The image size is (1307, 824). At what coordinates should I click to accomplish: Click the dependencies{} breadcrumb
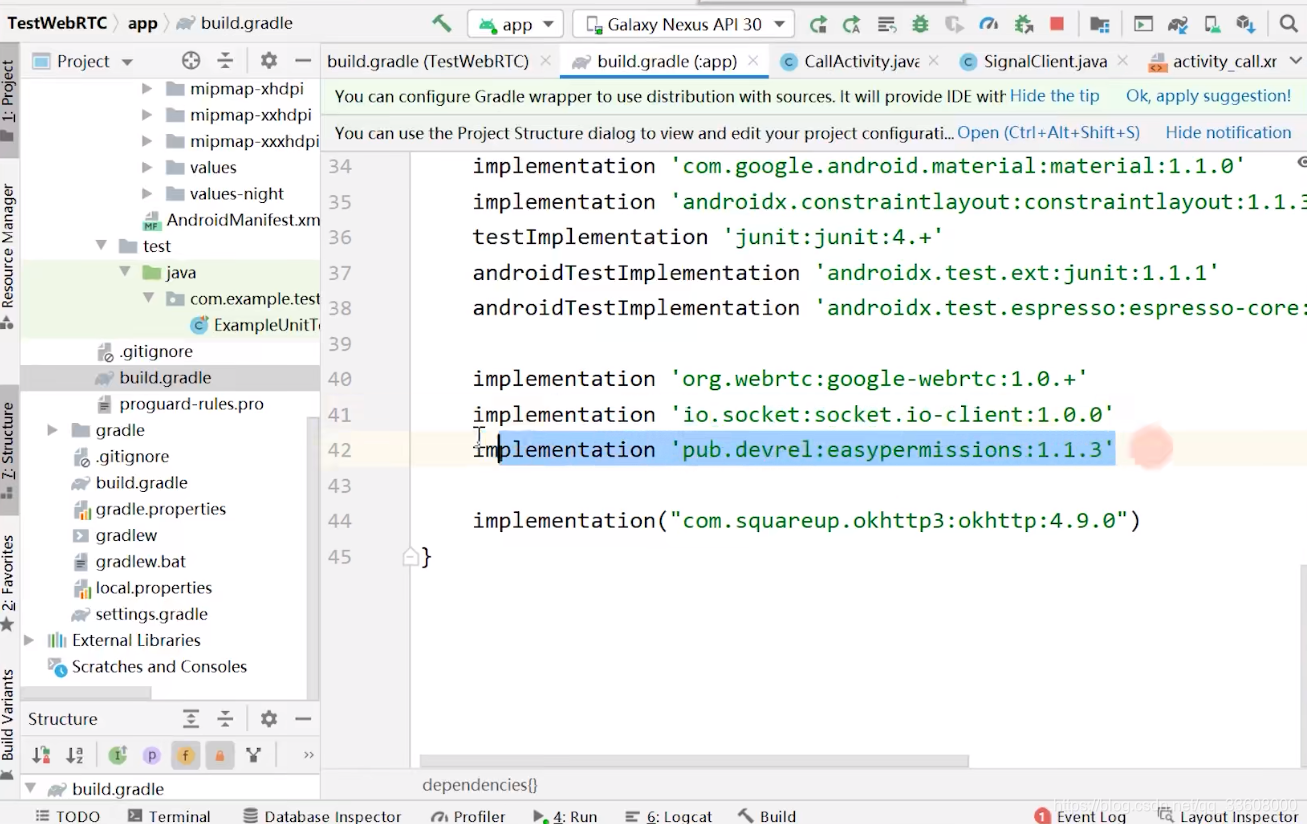479,785
